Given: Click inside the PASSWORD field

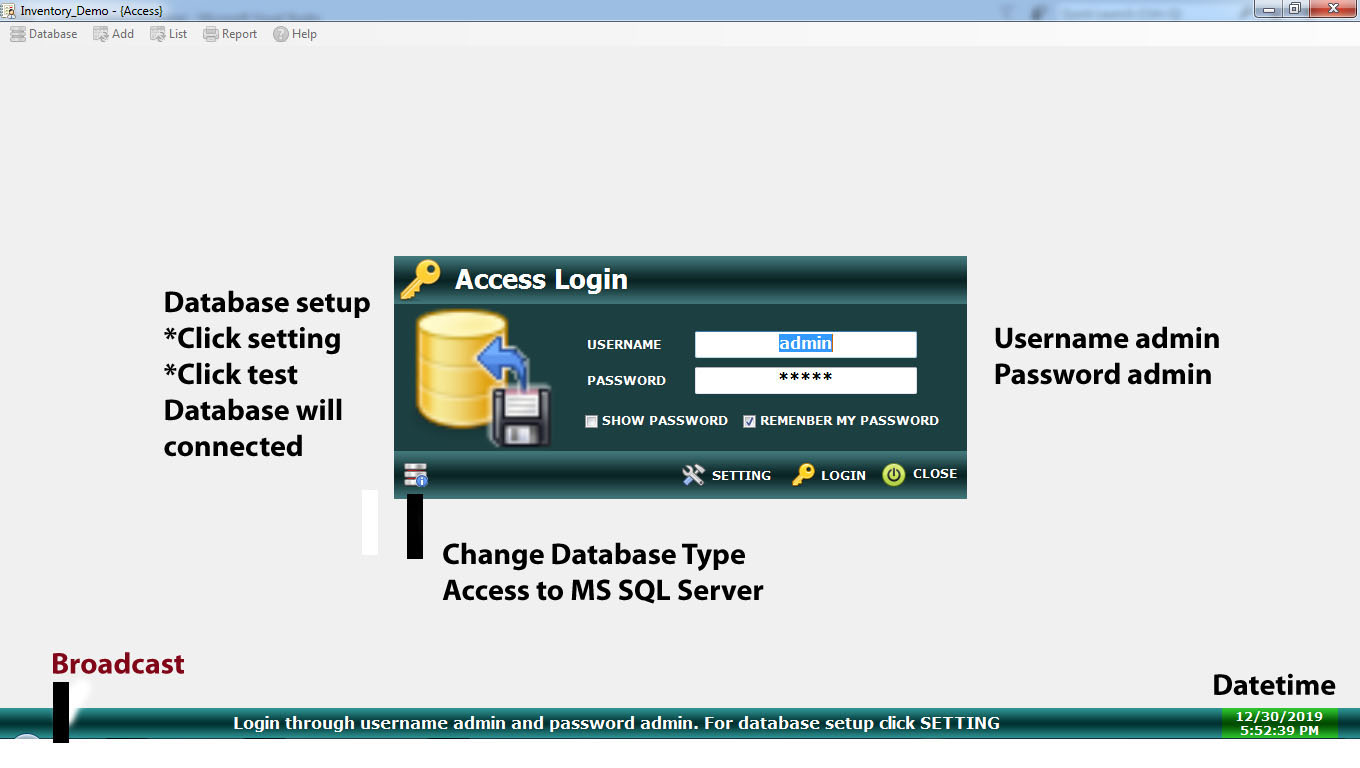Looking at the screenshot, I should tap(806, 380).
